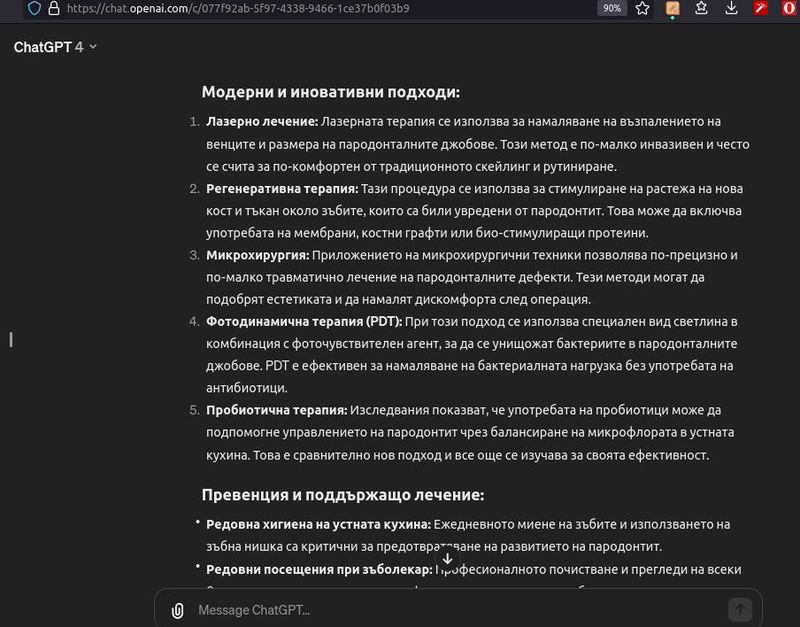Open the red wand extension icon
This screenshot has height=627, width=800.
click(x=761, y=9)
